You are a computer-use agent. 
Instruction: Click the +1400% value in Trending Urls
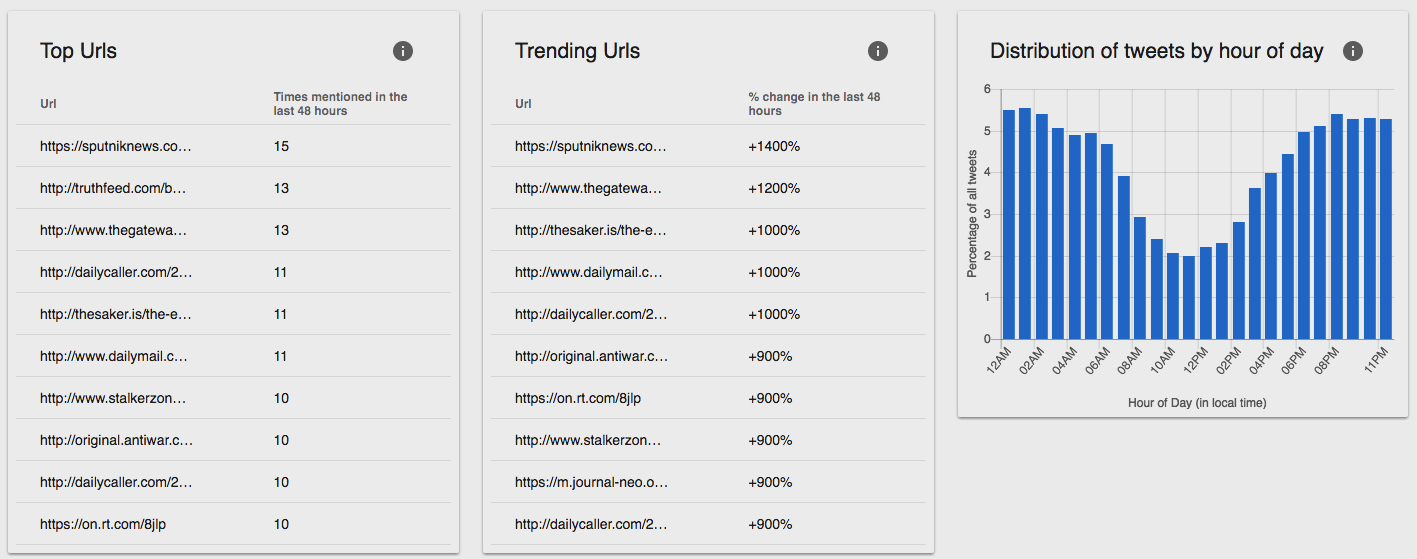[x=774, y=146]
